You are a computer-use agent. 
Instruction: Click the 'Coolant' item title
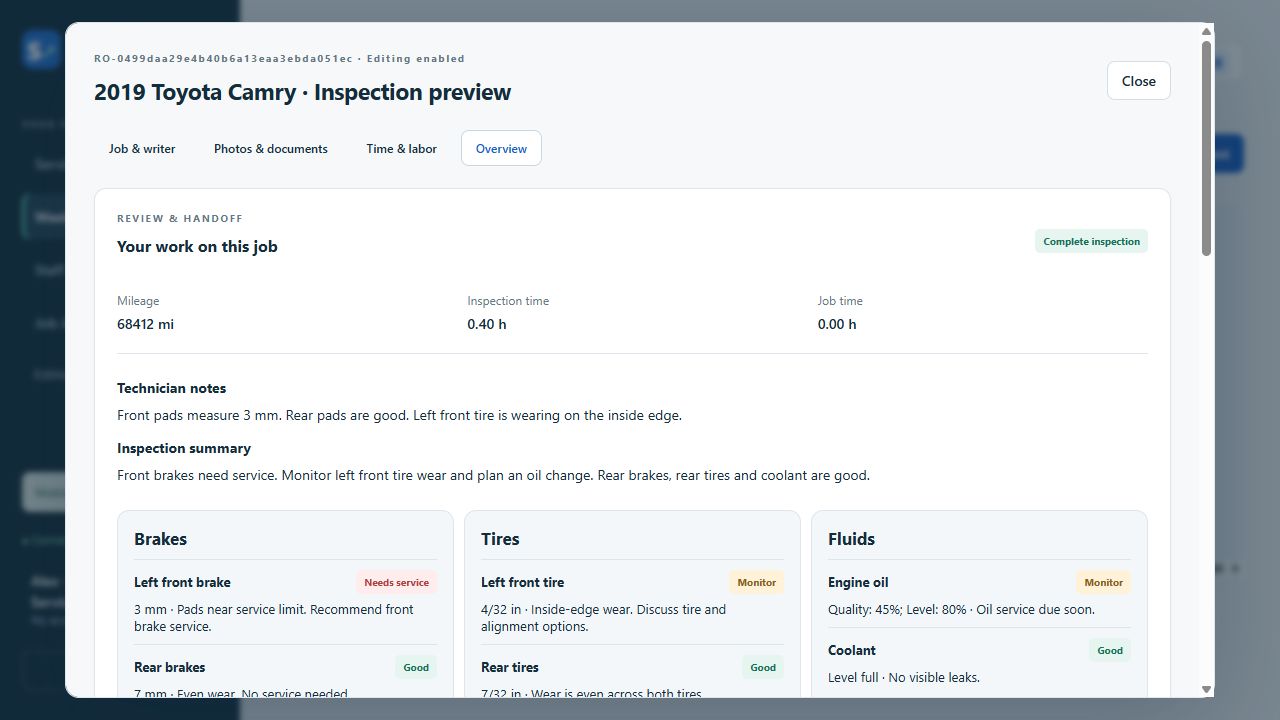point(852,650)
